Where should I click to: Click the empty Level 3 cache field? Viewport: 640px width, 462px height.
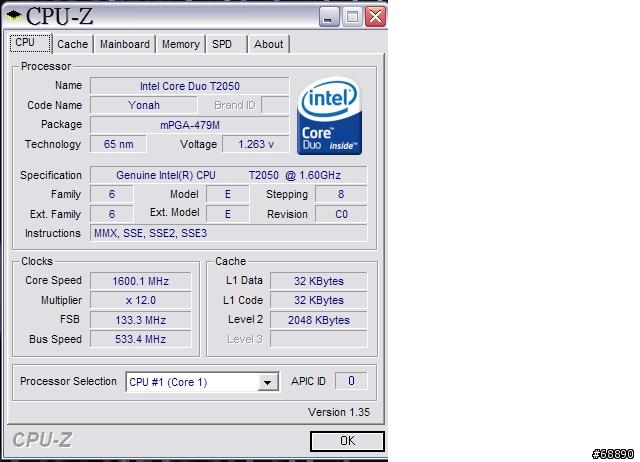pyautogui.click(x=319, y=339)
